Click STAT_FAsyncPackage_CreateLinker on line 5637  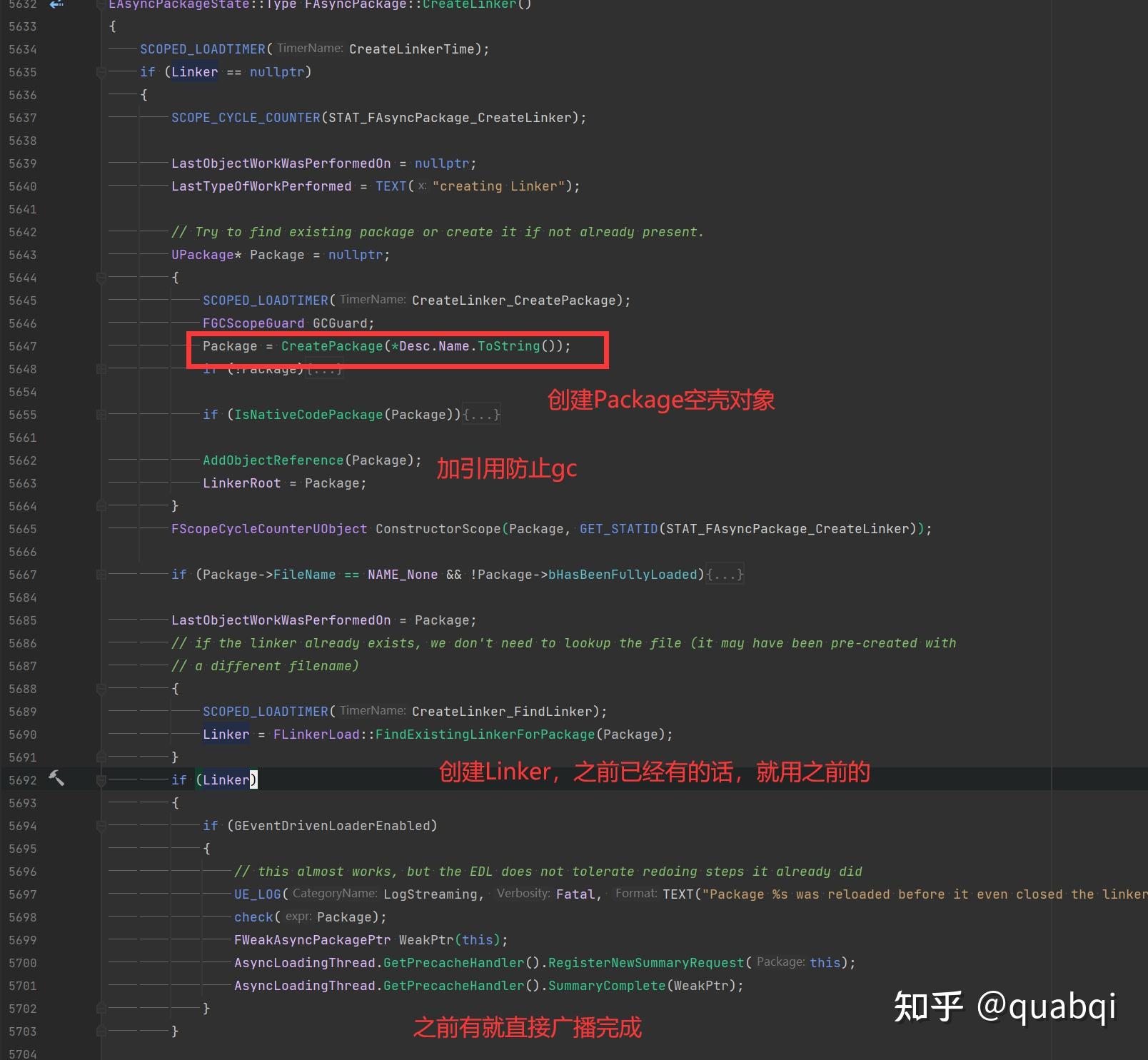(x=450, y=118)
